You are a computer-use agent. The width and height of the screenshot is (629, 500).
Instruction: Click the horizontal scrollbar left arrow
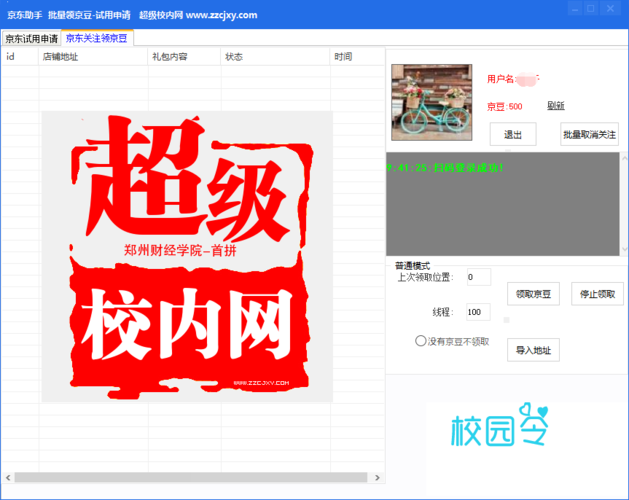pos(8,478)
